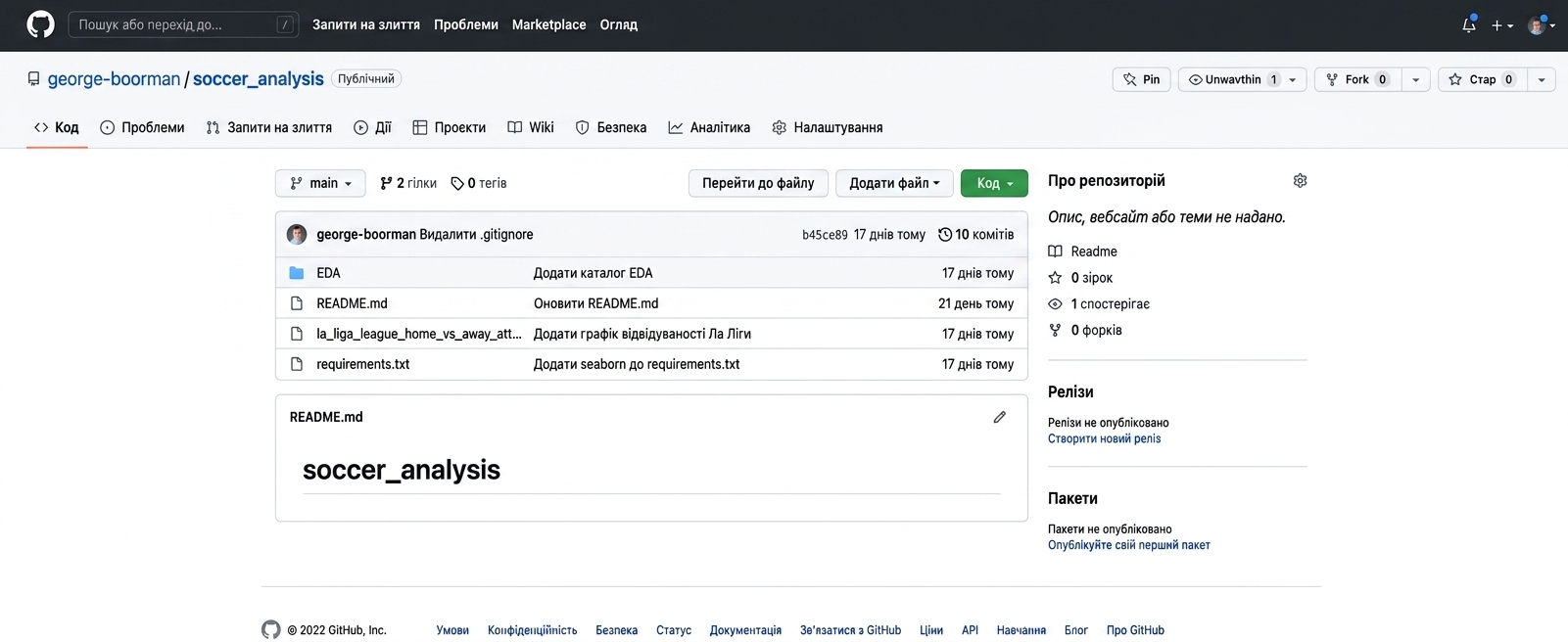Screen dimensions: 1568x642
Task: Click "Створити новий реліз" link
Action: (x=1104, y=438)
